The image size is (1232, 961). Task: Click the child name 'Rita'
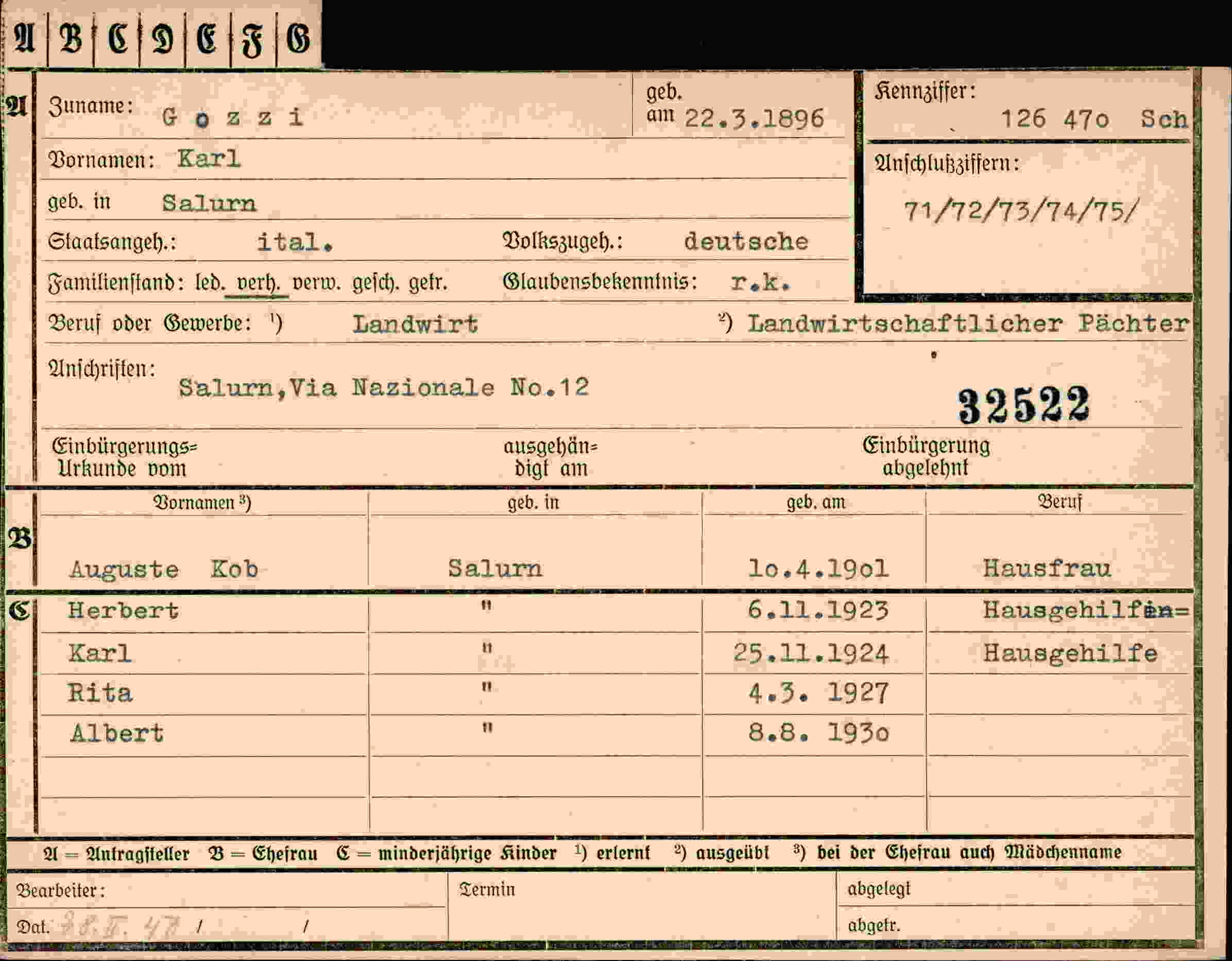(x=100, y=693)
